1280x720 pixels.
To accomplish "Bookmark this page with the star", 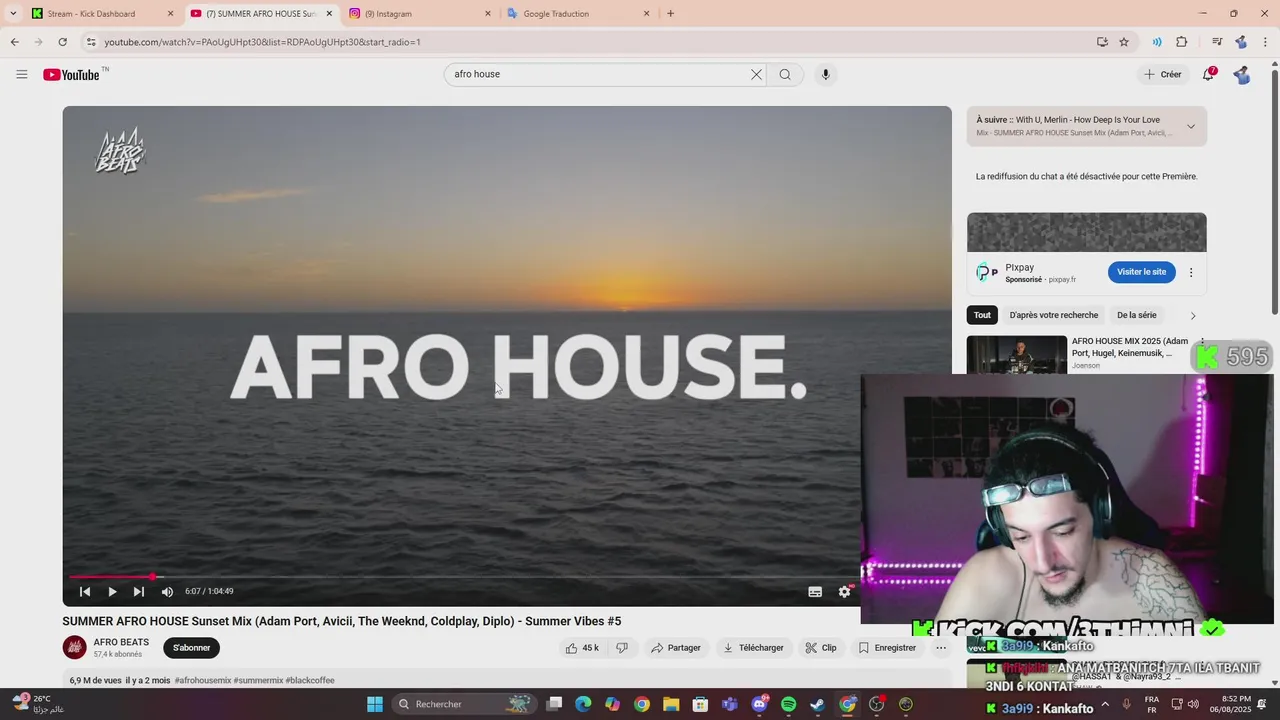I will [1124, 42].
